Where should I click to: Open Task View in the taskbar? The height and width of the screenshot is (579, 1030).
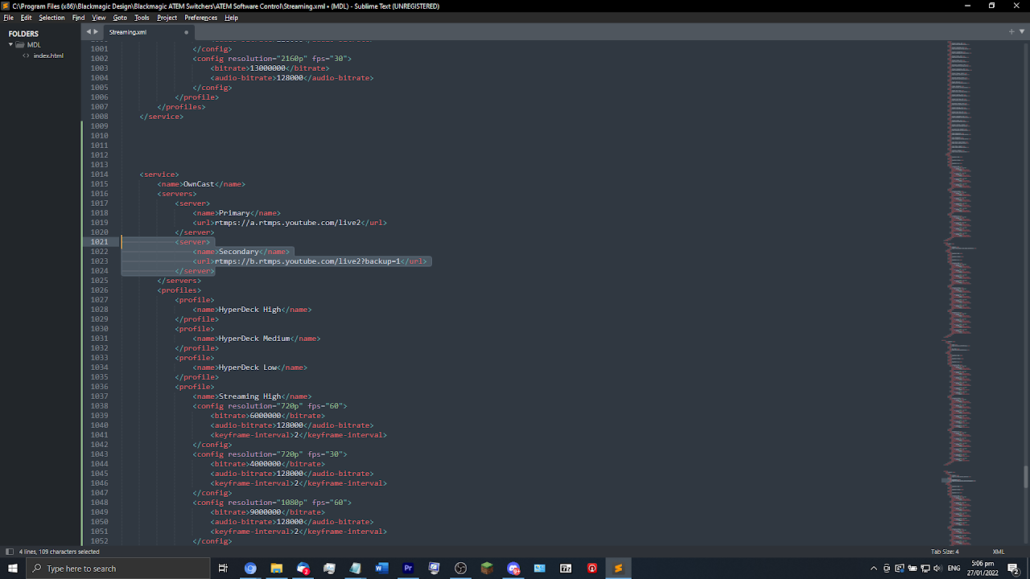pos(223,568)
